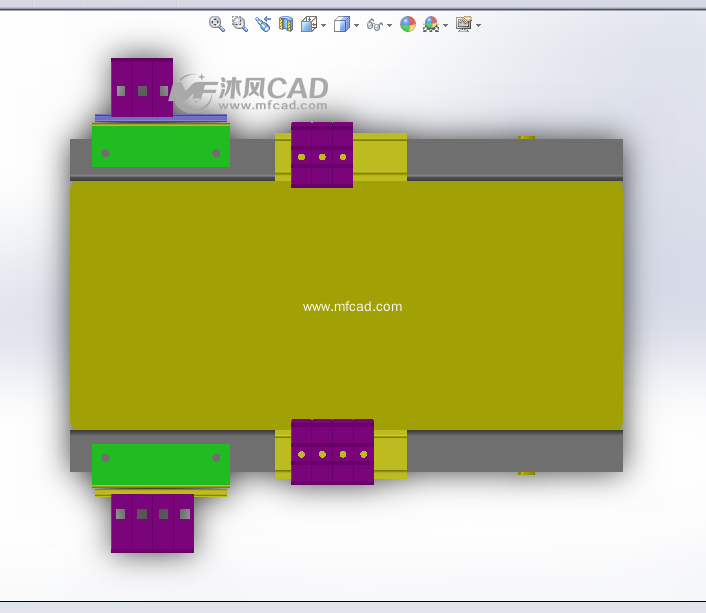
Task: Open the Hide/Show Items dropdown arrow
Action: 389,25
